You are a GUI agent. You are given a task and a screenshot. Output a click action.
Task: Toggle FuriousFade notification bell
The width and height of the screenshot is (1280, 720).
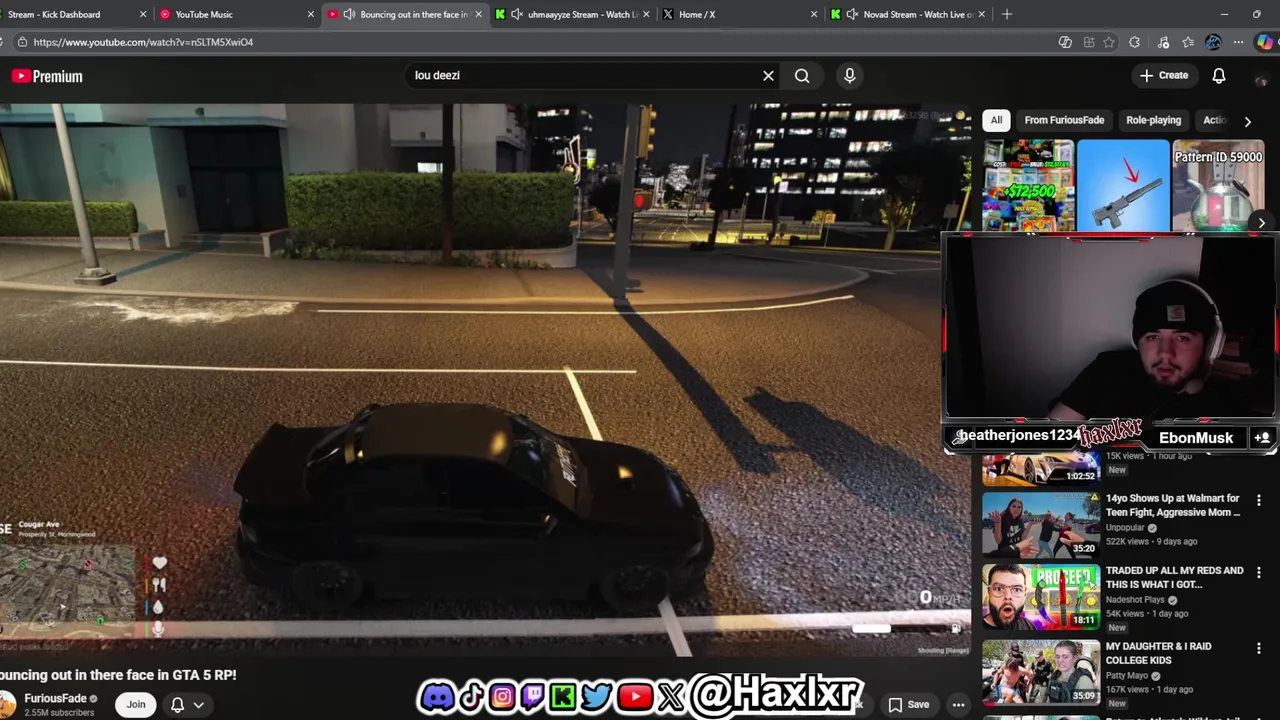(177, 705)
